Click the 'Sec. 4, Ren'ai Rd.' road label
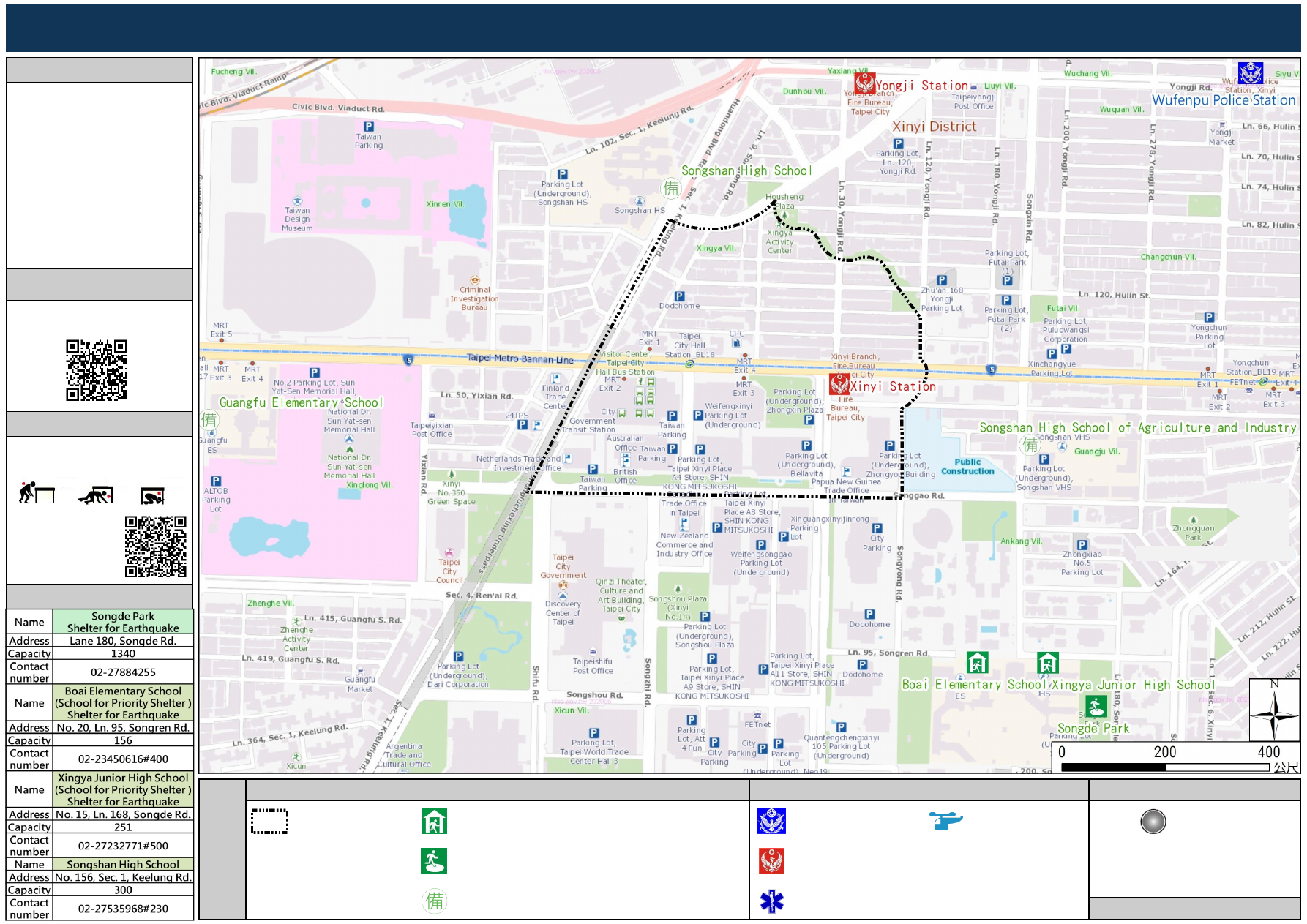The image size is (1307, 924). point(482,596)
